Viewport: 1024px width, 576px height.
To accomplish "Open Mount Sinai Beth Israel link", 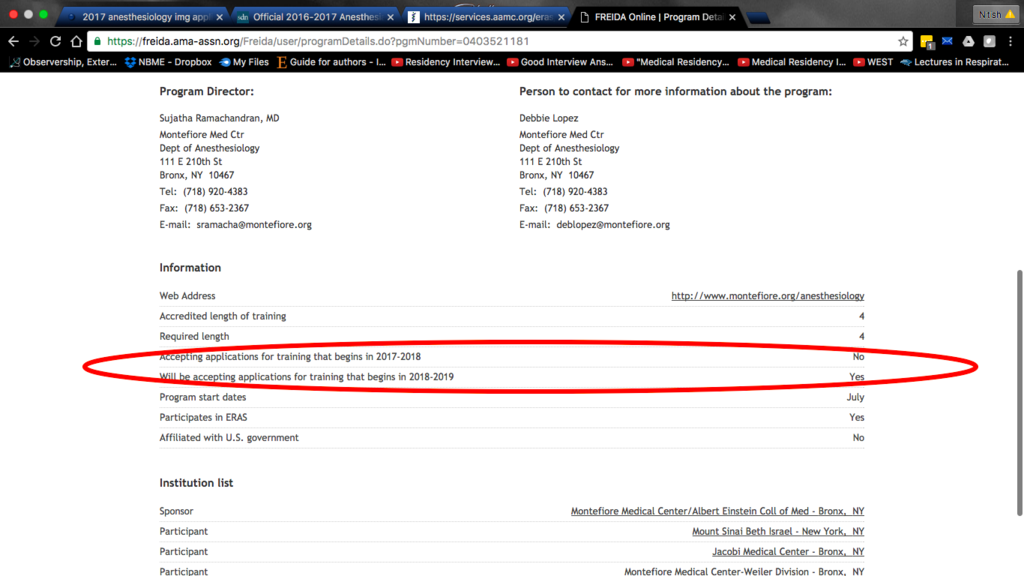I will (x=778, y=532).
